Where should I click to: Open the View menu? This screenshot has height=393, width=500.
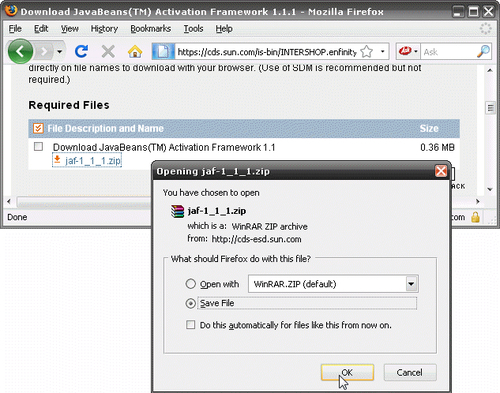pos(70,29)
